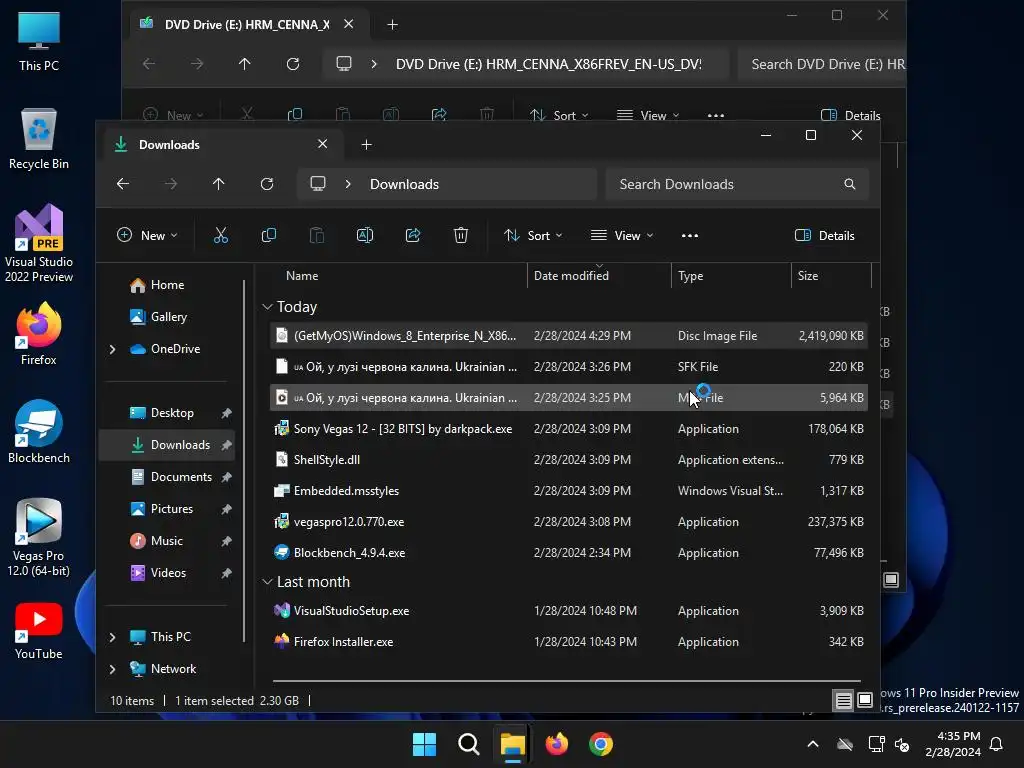Click the Delete trash icon in Downloads toolbar

click(461, 236)
